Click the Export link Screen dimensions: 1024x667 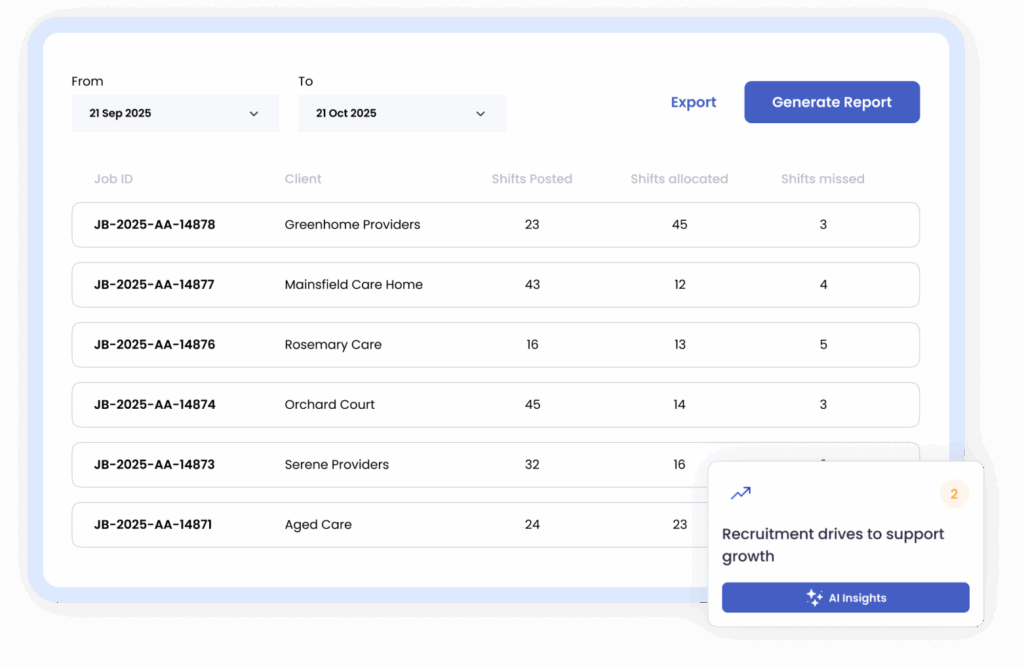[x=693, y=102]
